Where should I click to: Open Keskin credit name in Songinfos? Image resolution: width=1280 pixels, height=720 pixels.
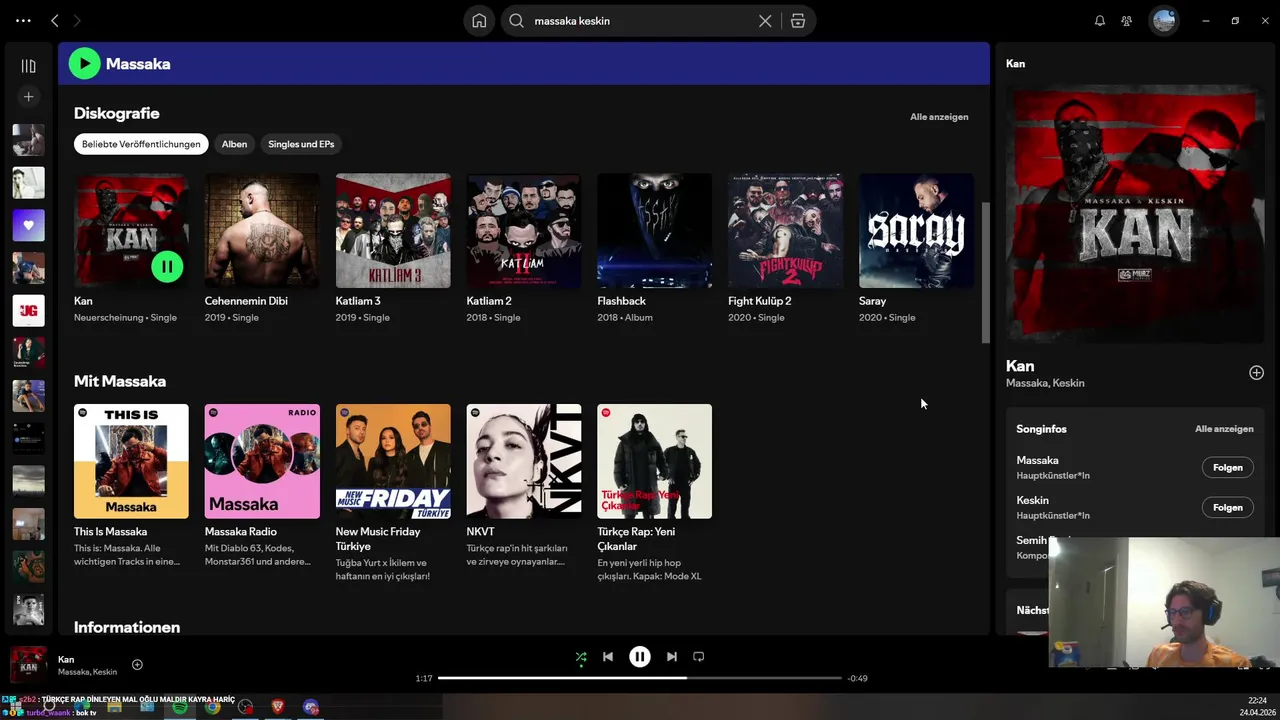(x=1033, y=501)
